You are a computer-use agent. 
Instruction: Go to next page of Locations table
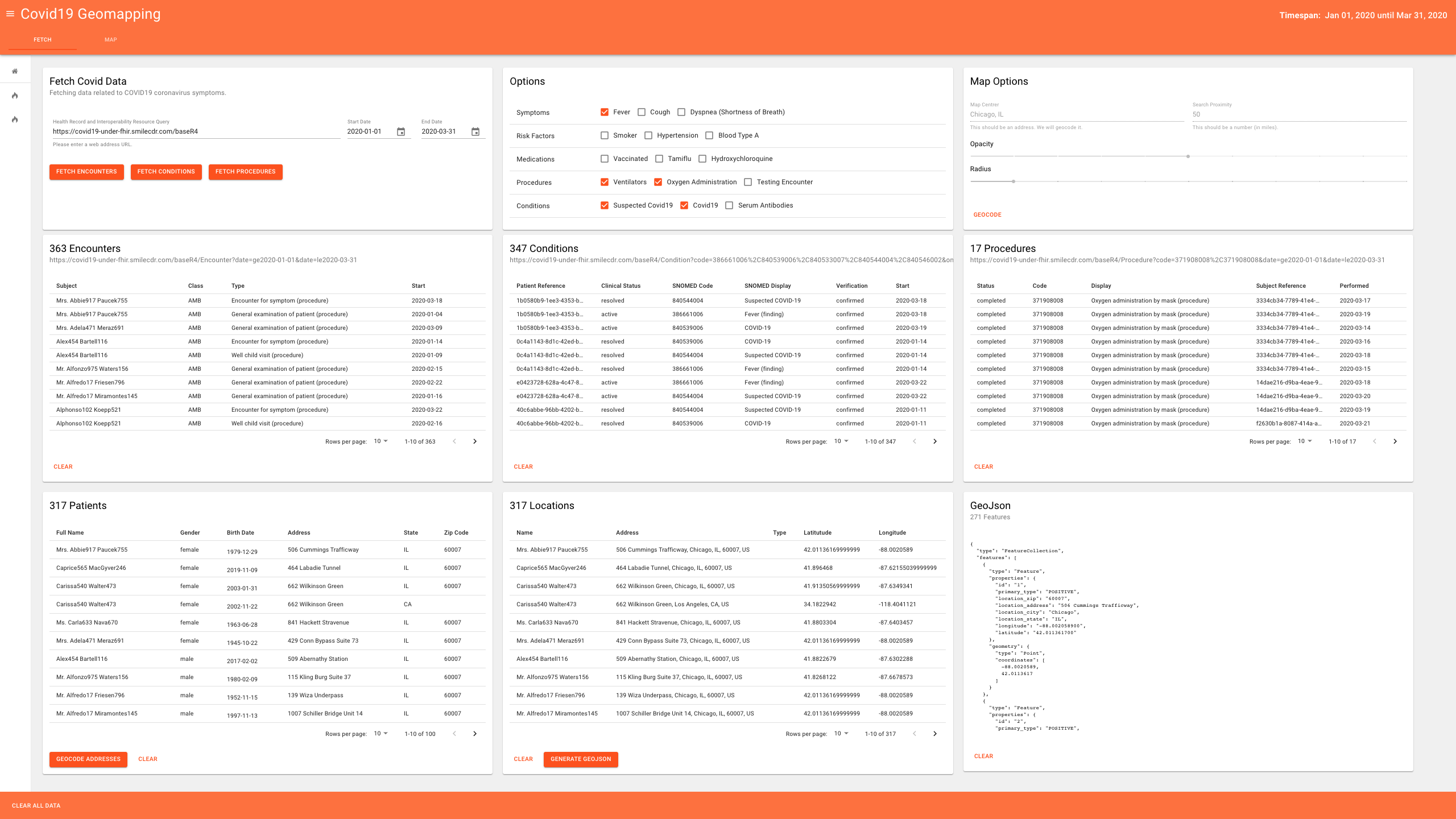(935, 734)
